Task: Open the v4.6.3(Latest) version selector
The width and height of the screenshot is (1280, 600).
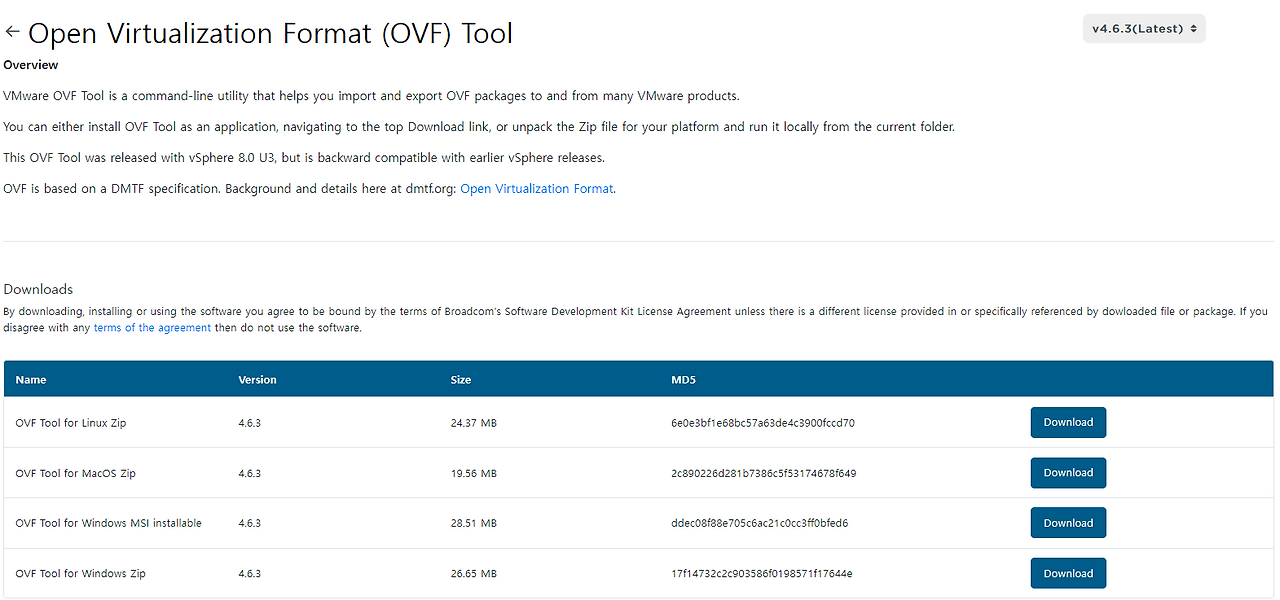Action: pos(1143,28)
